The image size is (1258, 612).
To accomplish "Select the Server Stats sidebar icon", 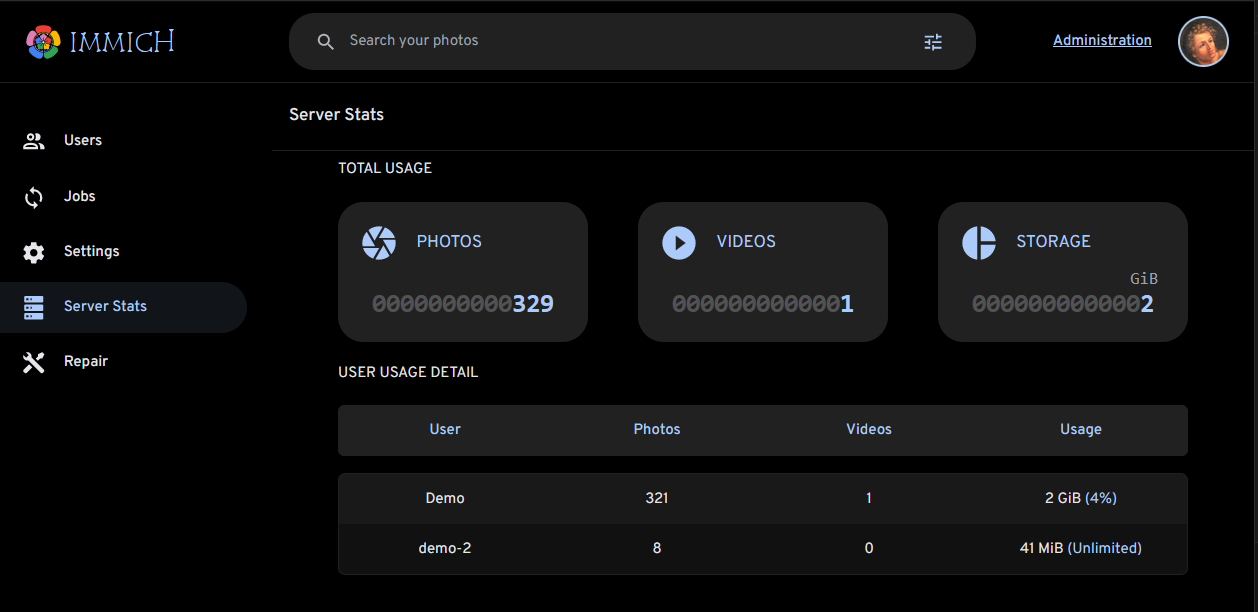I will [33, 307].
